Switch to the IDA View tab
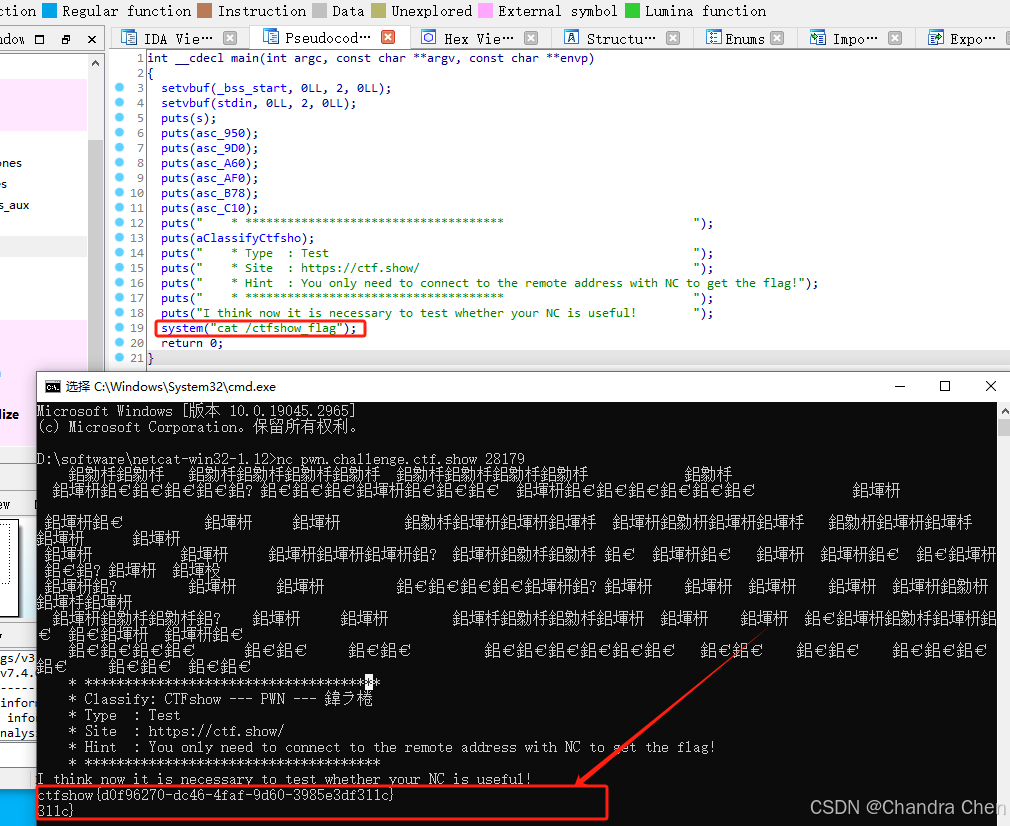This screenshot has width=1010, height=826. tap(178, 39)
